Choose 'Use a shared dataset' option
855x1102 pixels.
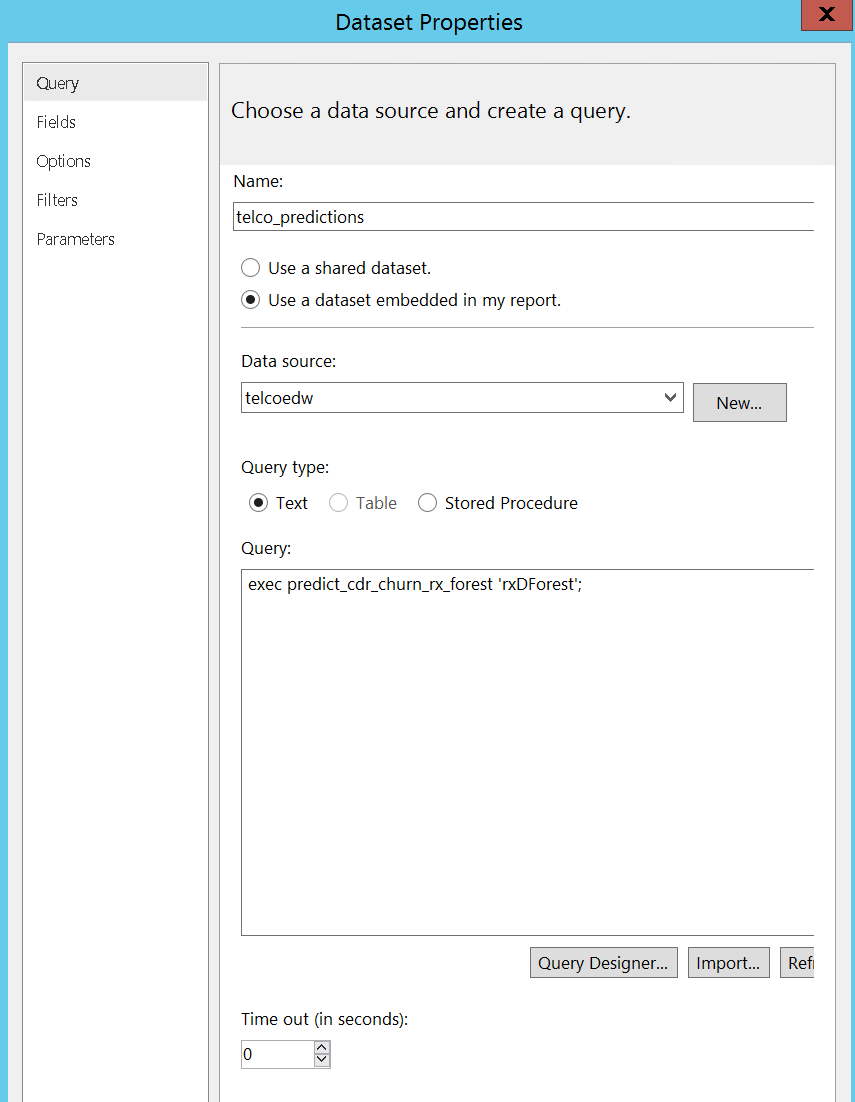click(251, 268)
